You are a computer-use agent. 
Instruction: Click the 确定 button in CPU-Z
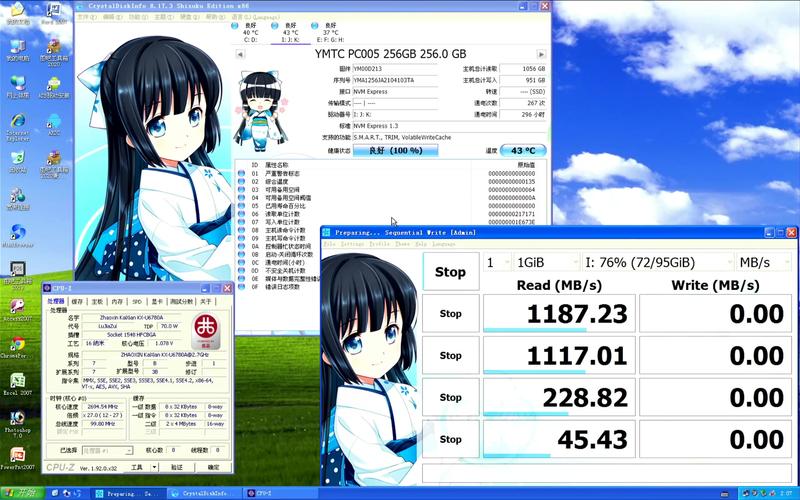pos(210,467)
